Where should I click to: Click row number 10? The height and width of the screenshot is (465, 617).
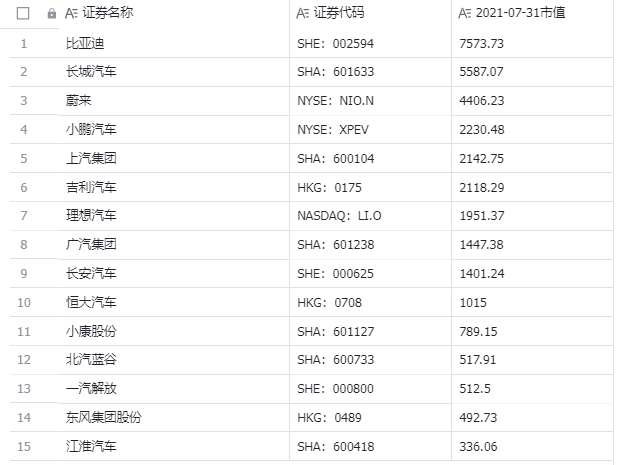coord(24,302)
